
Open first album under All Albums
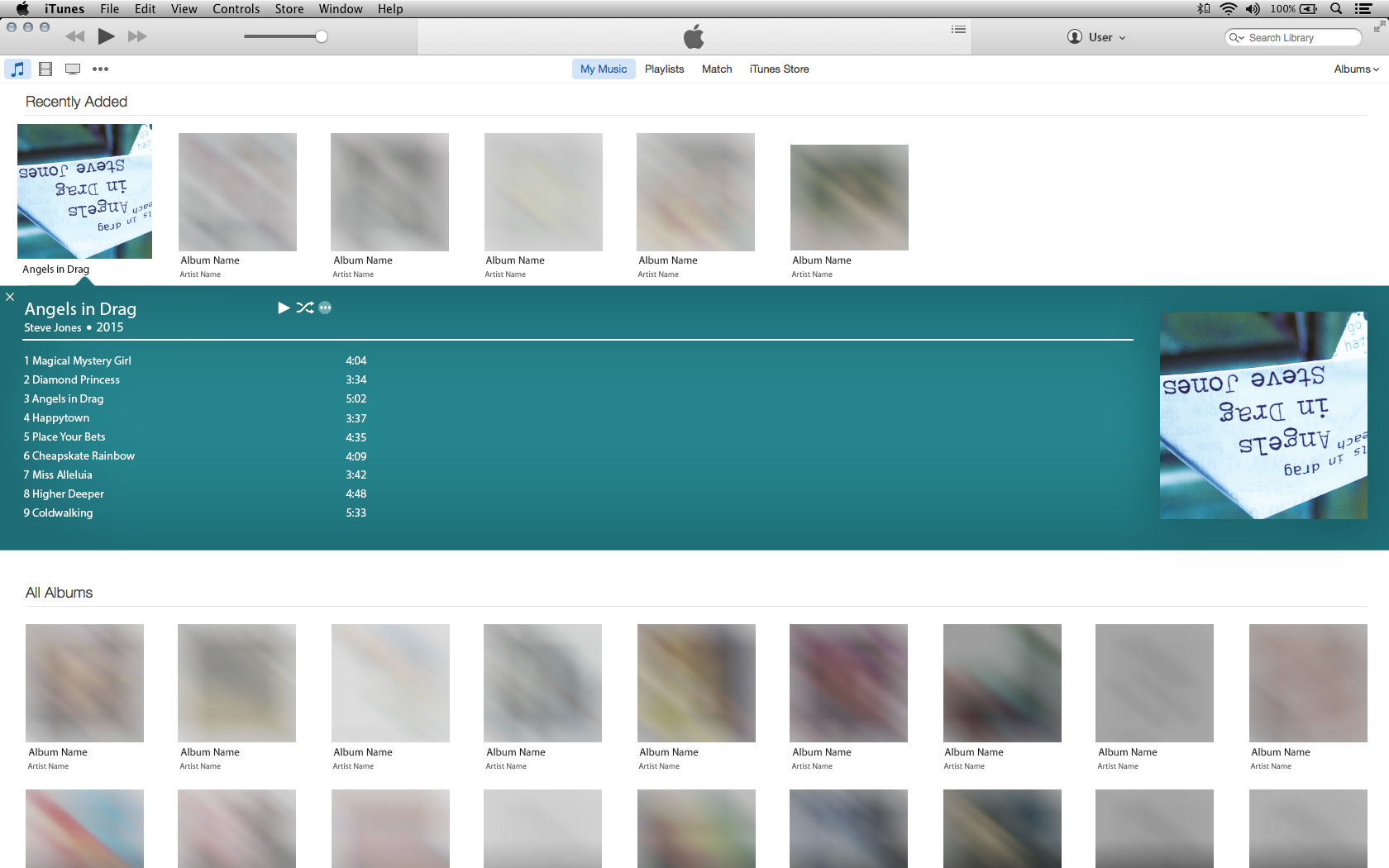tap(84, 683)
